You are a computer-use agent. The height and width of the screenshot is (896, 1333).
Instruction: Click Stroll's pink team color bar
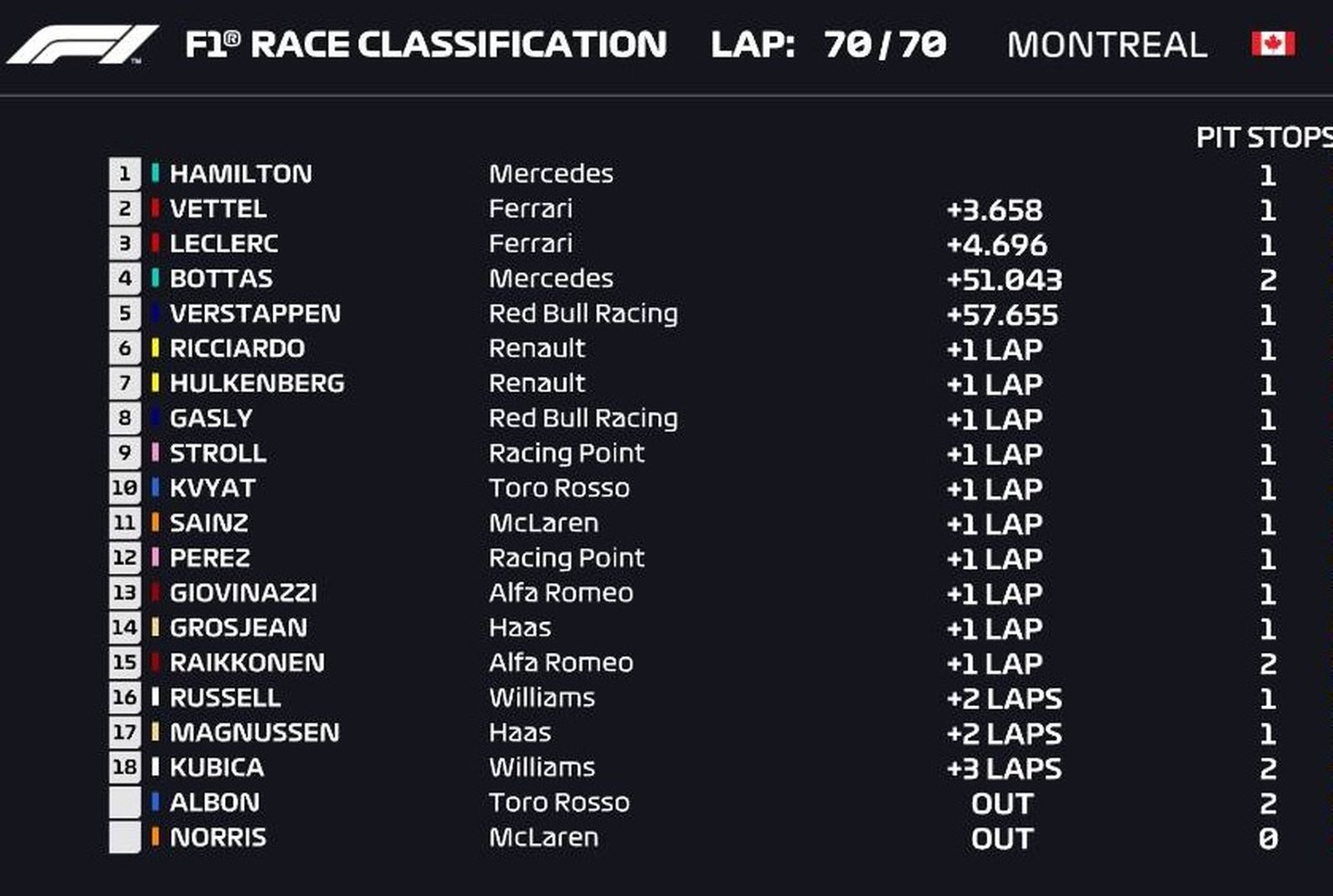[x=155, y=453]
